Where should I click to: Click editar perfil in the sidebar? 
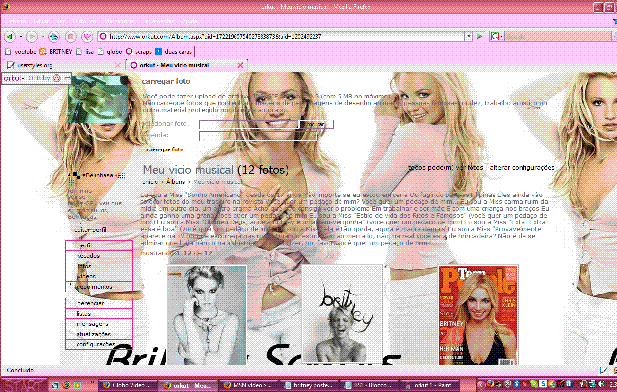click(90, 229)
